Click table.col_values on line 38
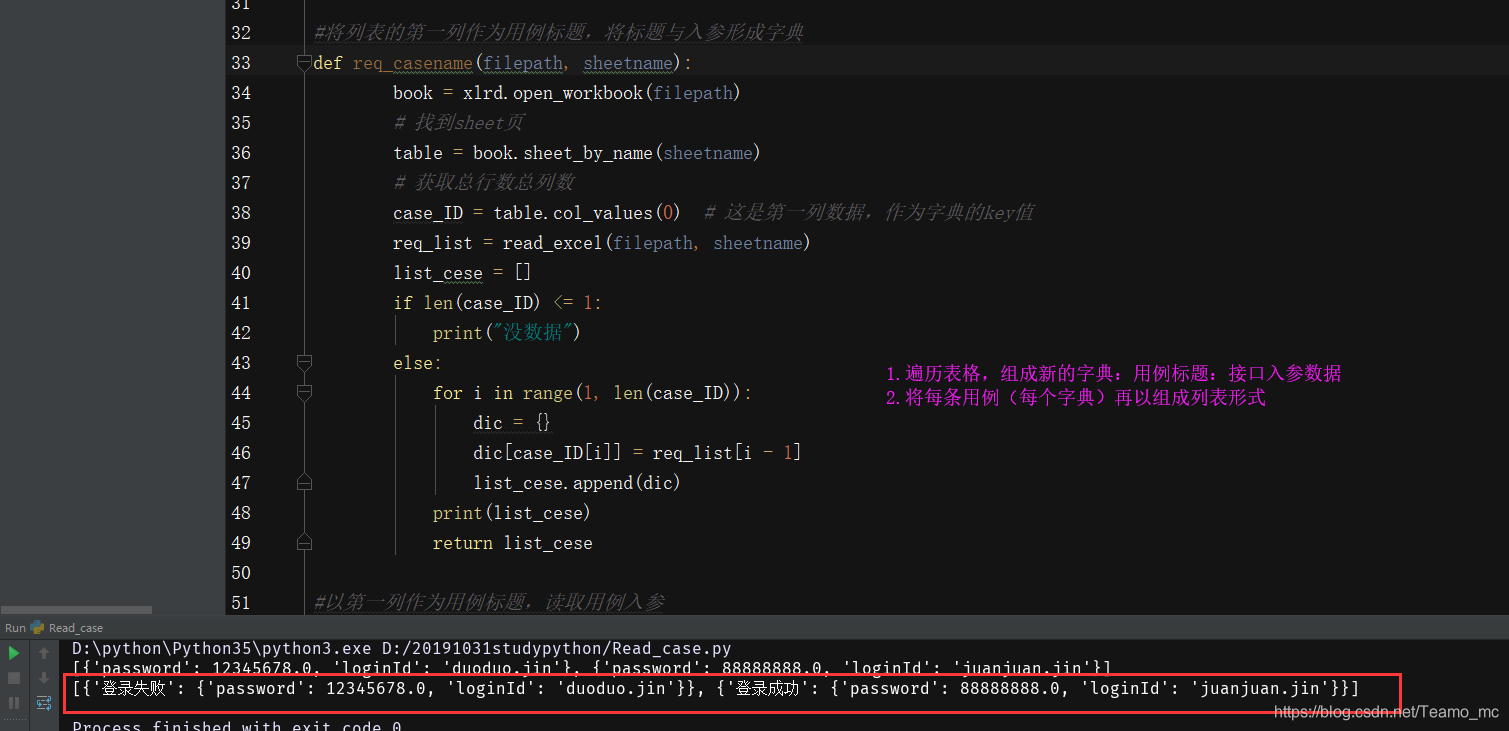Screen dimensions: 1509x731 tap(587, 213)
